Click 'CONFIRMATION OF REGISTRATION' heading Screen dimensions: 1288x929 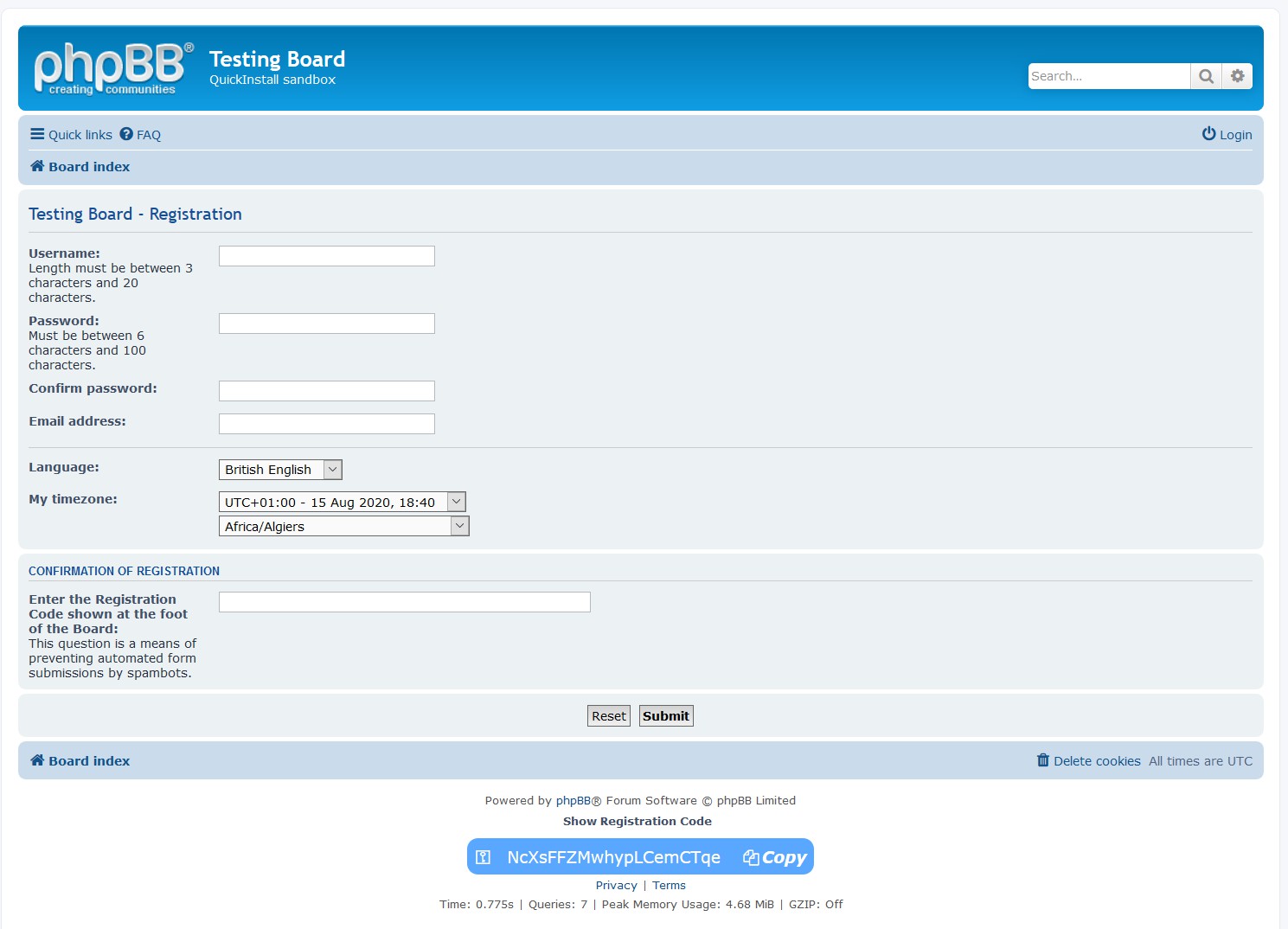124,571
